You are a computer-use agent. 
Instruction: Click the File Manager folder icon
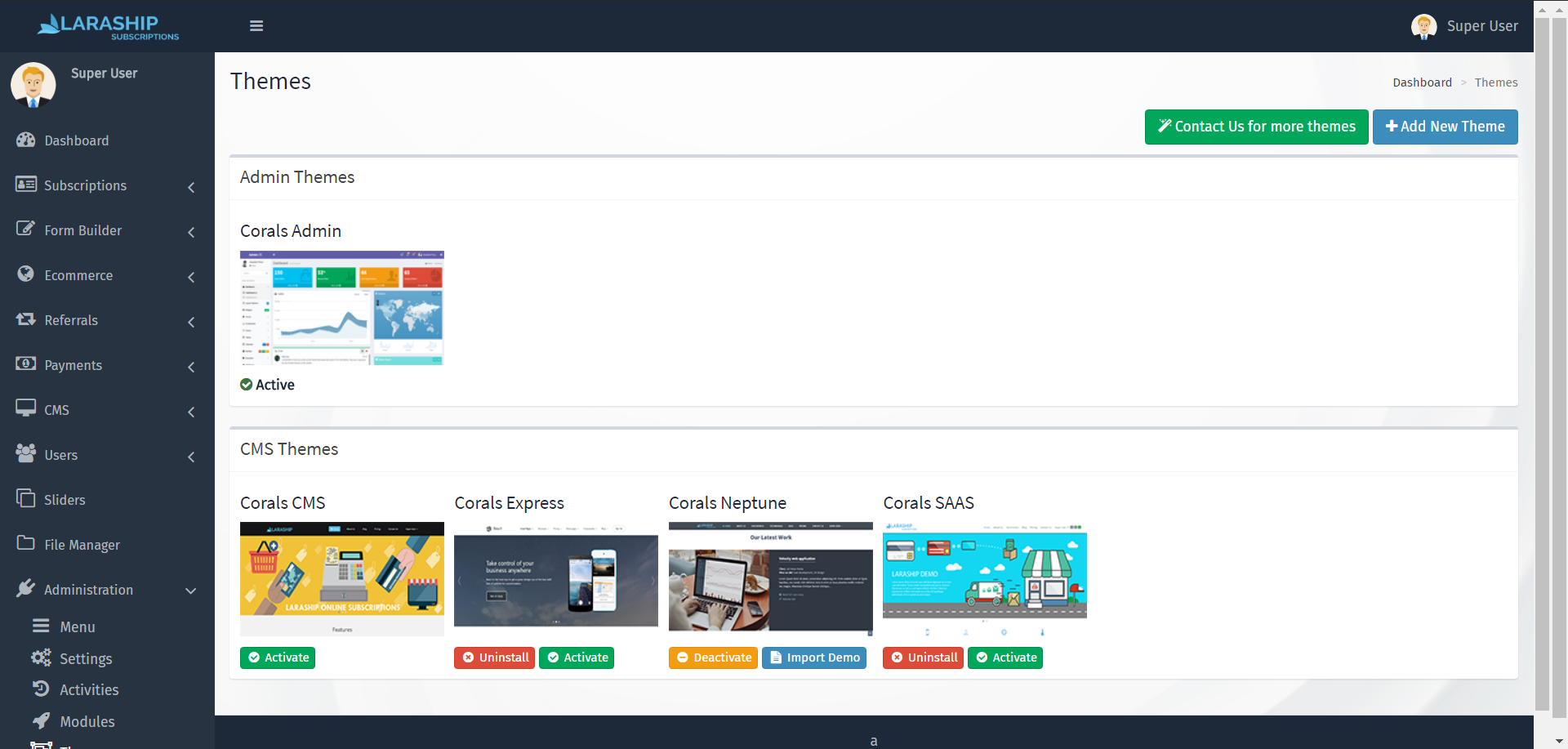click(26, 543)
